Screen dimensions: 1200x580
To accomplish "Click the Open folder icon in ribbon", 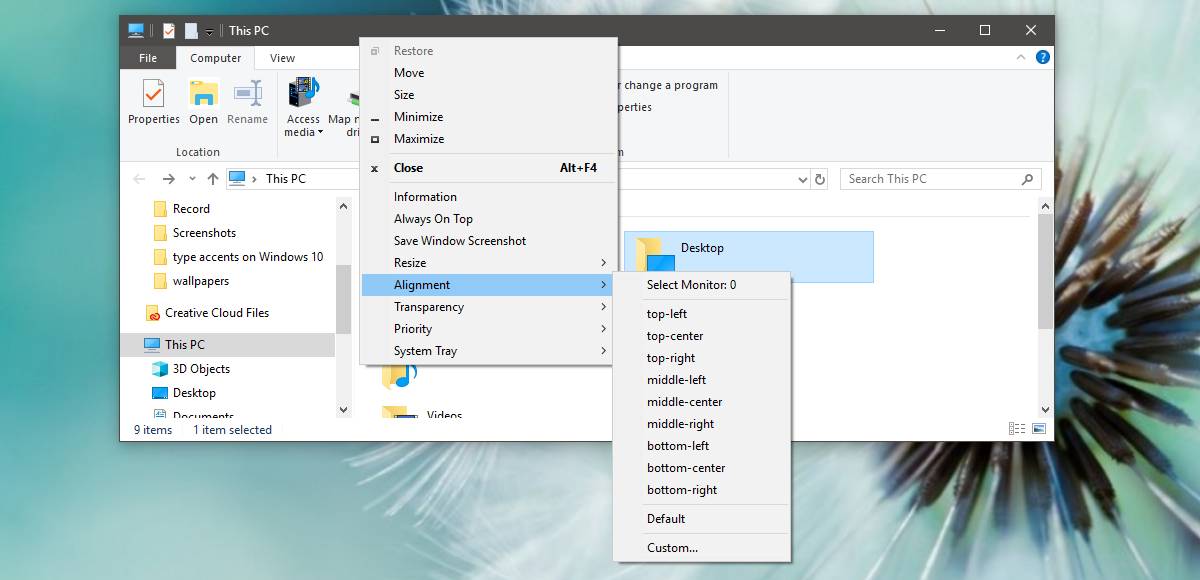I will [203, 100].
